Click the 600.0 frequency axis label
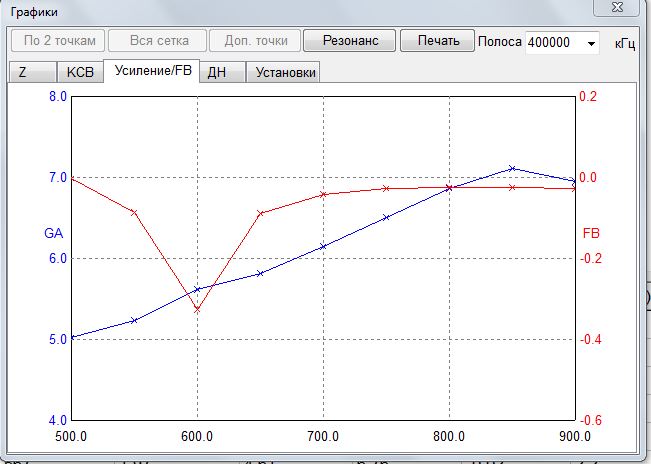The height and width of the screenshot is (464, 651). (197, 437)
